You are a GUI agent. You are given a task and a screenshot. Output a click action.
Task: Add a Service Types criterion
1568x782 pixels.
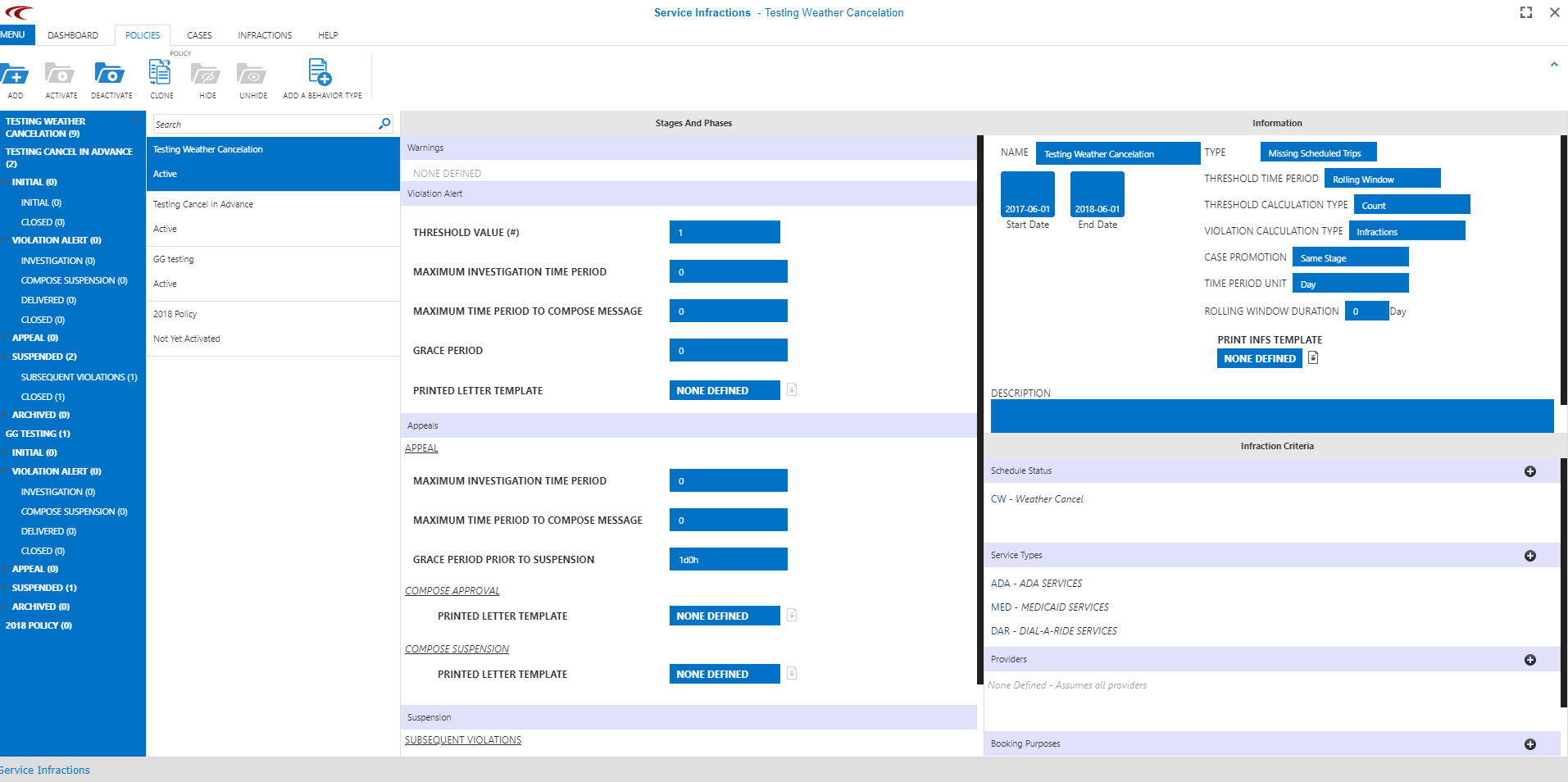point(1529,556)
